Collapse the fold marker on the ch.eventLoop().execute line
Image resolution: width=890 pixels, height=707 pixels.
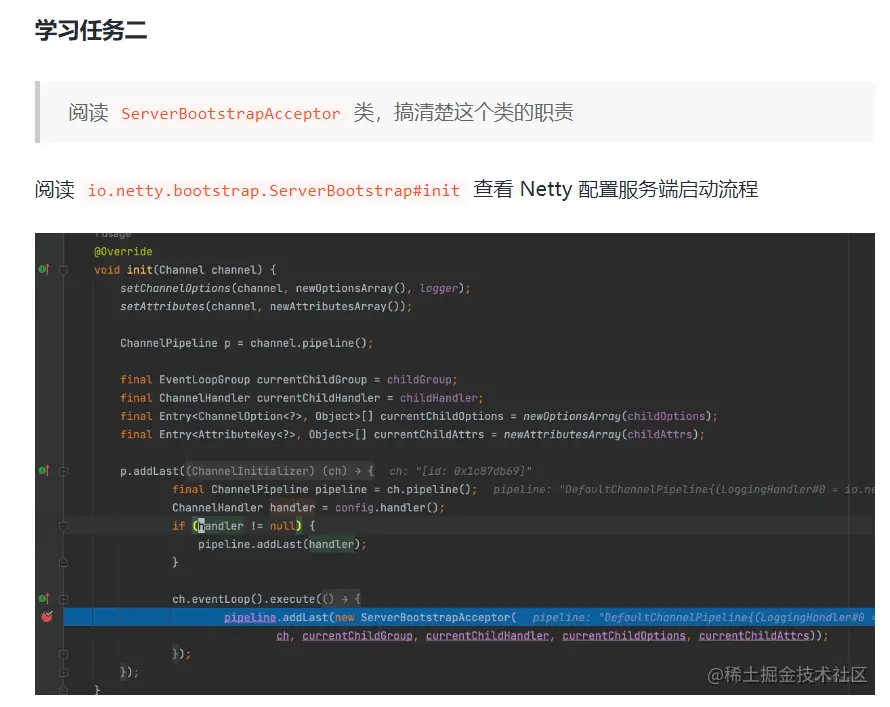coord(64,599)
